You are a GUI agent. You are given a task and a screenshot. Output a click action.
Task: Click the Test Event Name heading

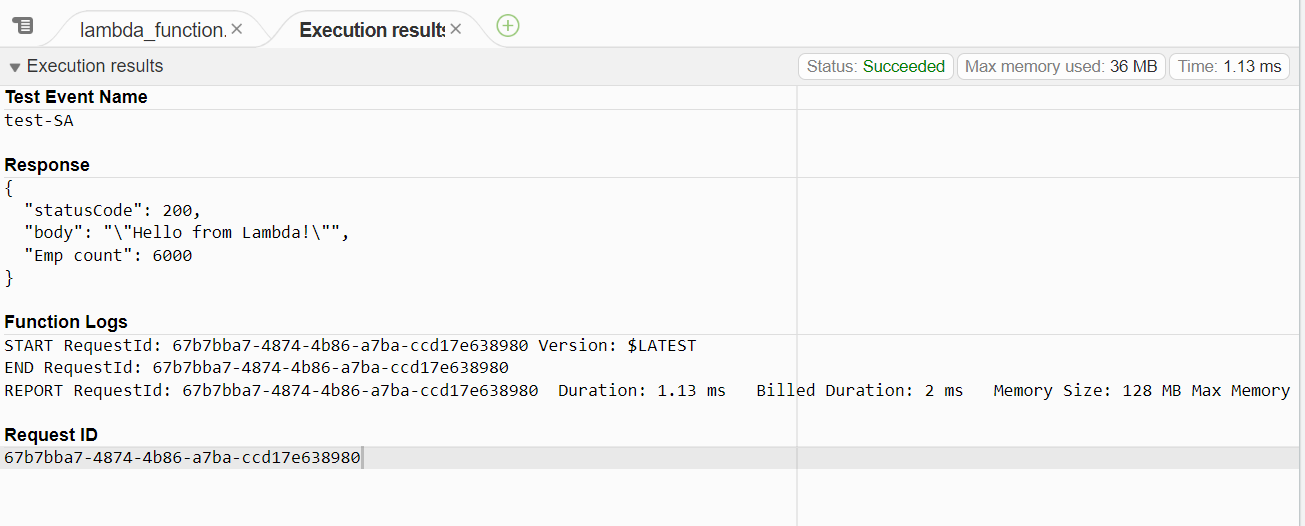pos(76,97)
